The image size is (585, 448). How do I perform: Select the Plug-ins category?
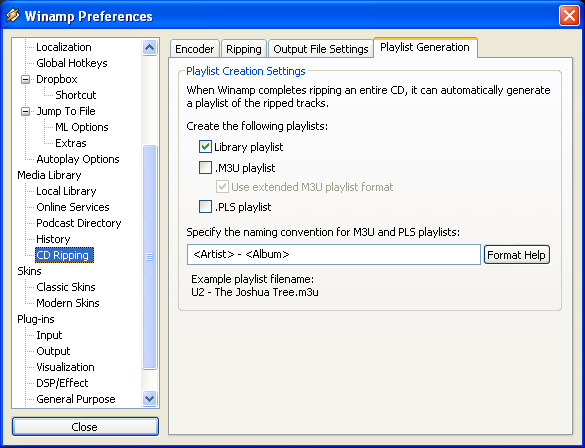[36, 319]
